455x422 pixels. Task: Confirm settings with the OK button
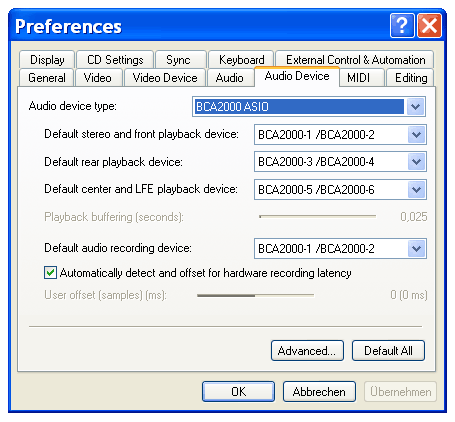[238, 391]
